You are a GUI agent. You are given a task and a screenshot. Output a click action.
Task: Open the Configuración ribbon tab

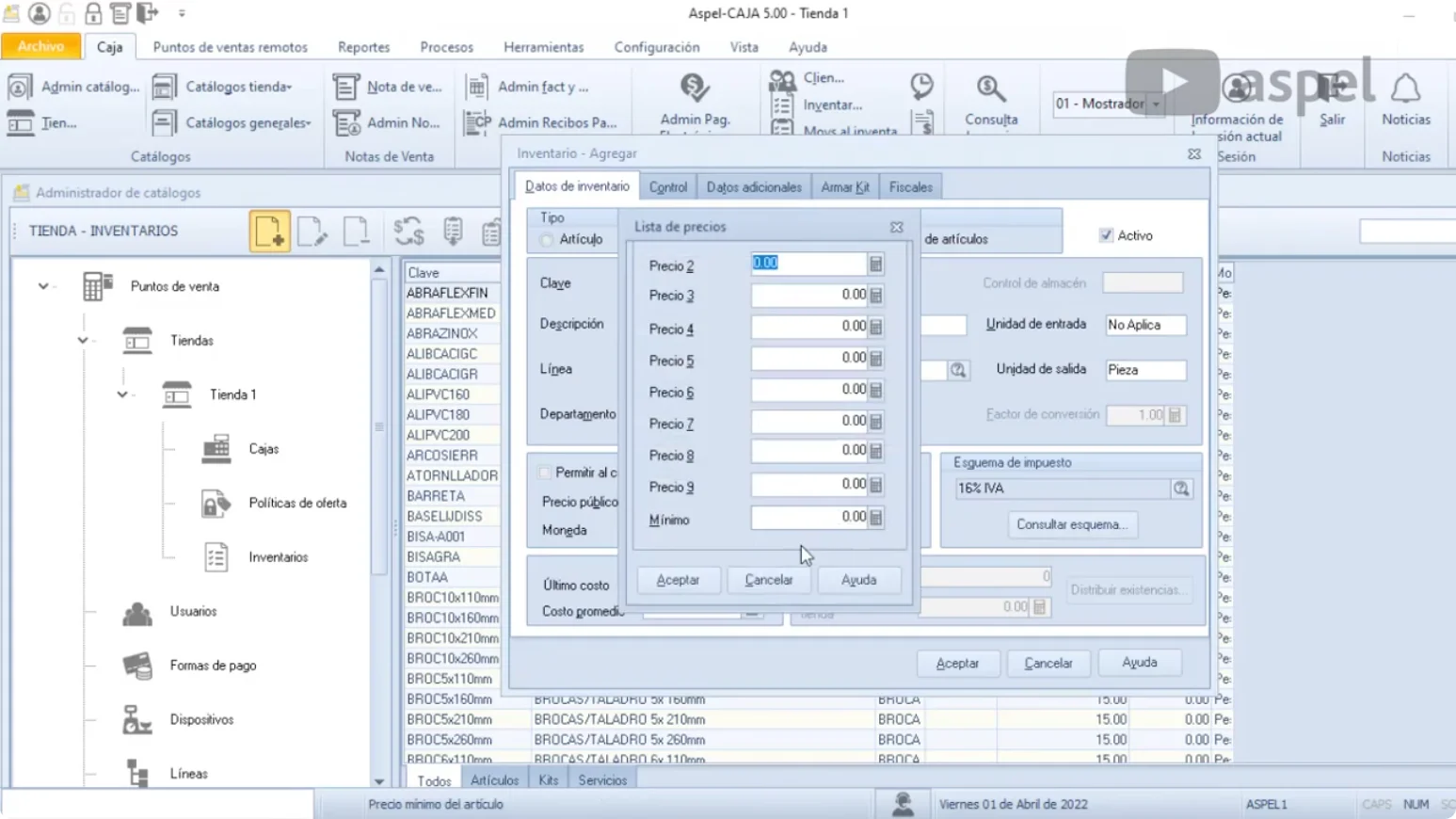[x=657, y=47]
